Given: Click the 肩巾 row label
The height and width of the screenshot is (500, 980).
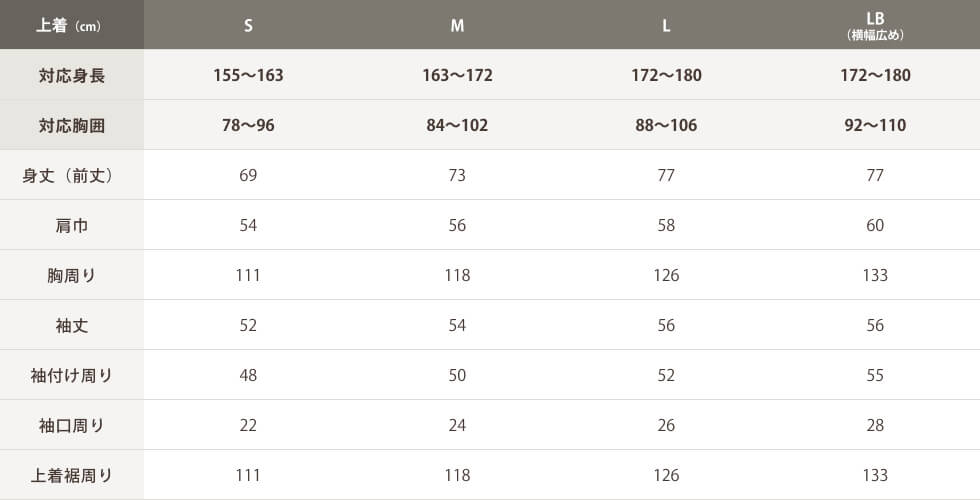Looking at the screenshot, I should click(x=72, y=226).
